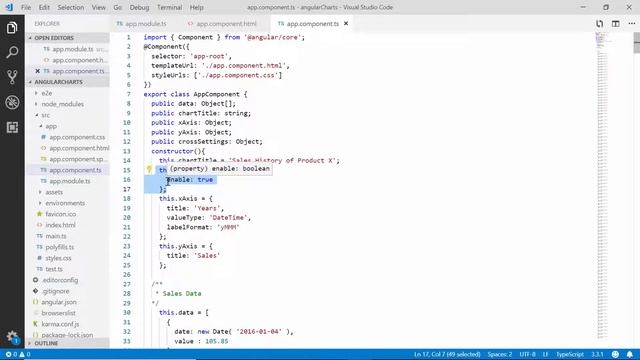Open the Search view in activity bar
This screenshot has width=640, height=360.
coord(12,52)
